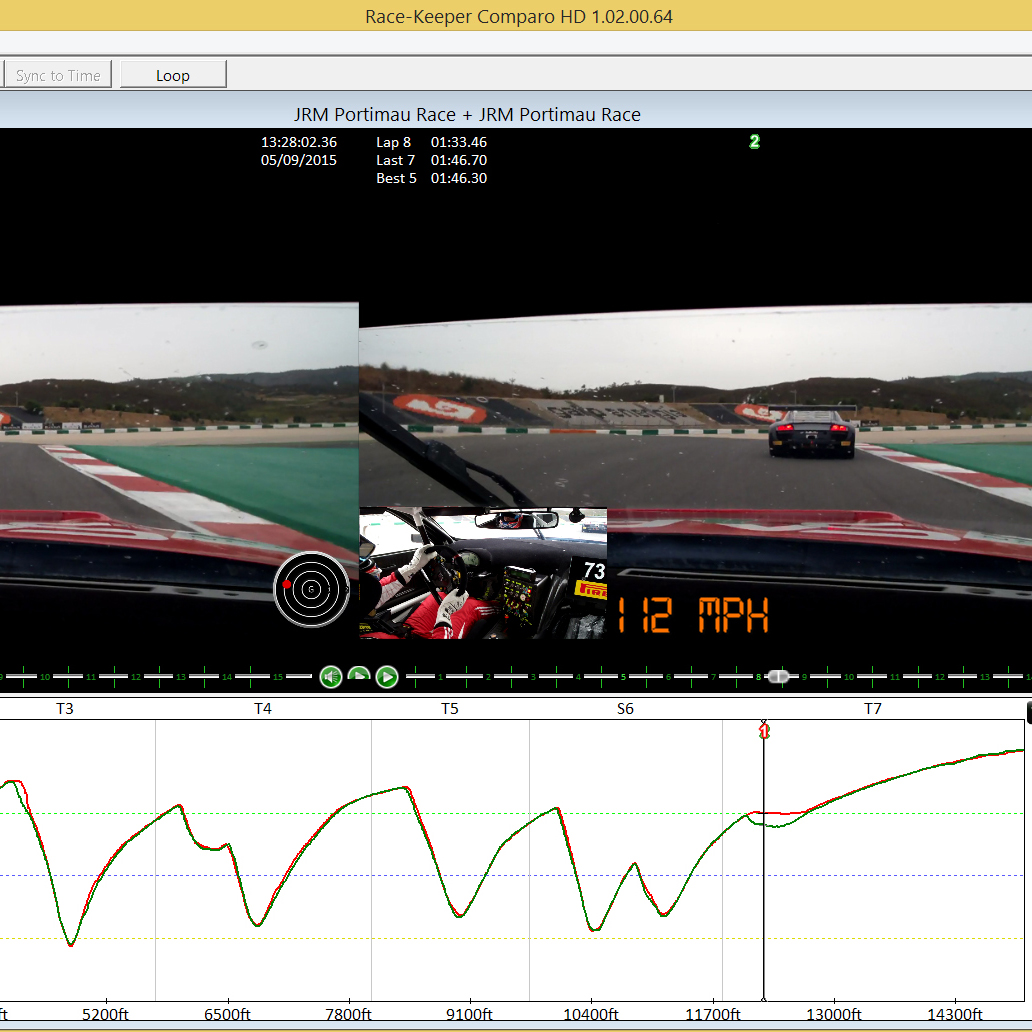Click the lap slider thumb near lap 8

(x=778, y=677)
